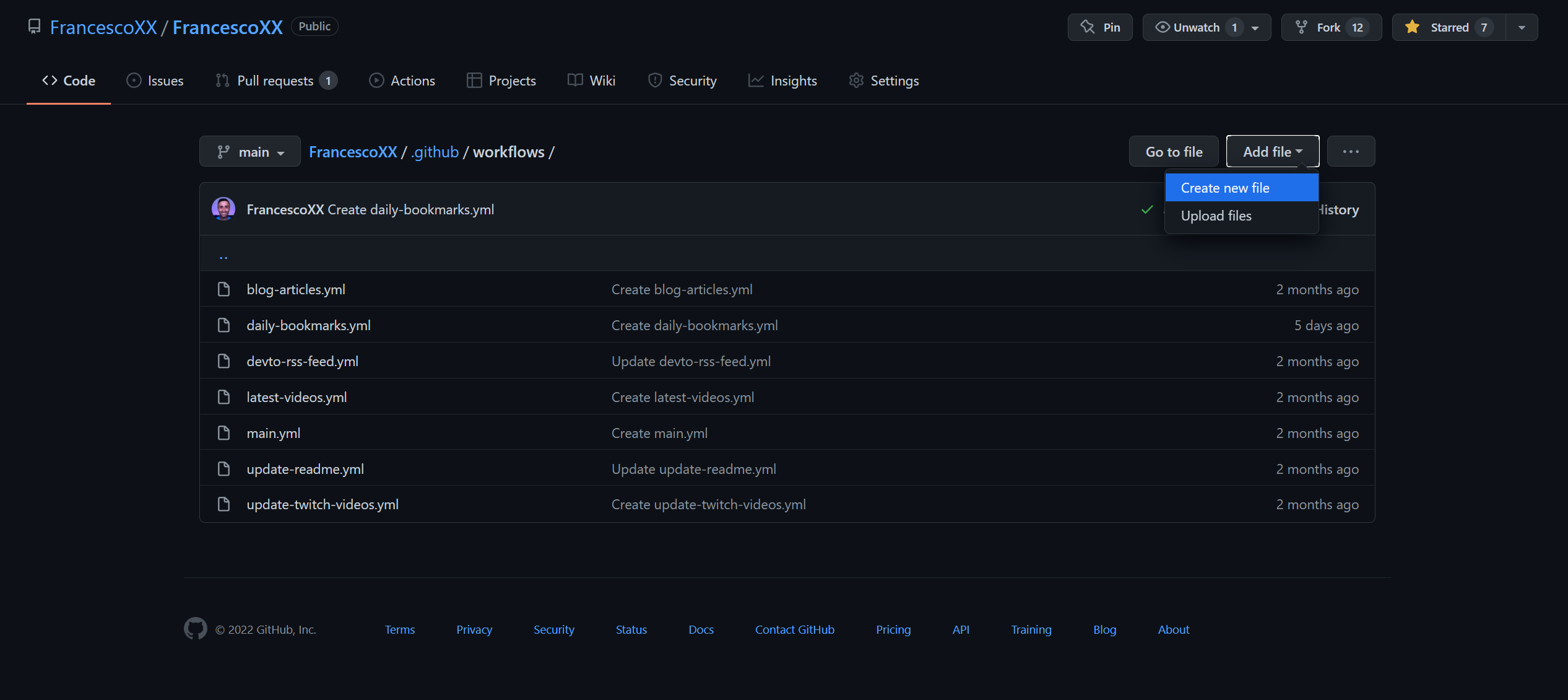Open the Pull requests tab
This screenshot has height=700, width=1568.
tap(276, 81)
